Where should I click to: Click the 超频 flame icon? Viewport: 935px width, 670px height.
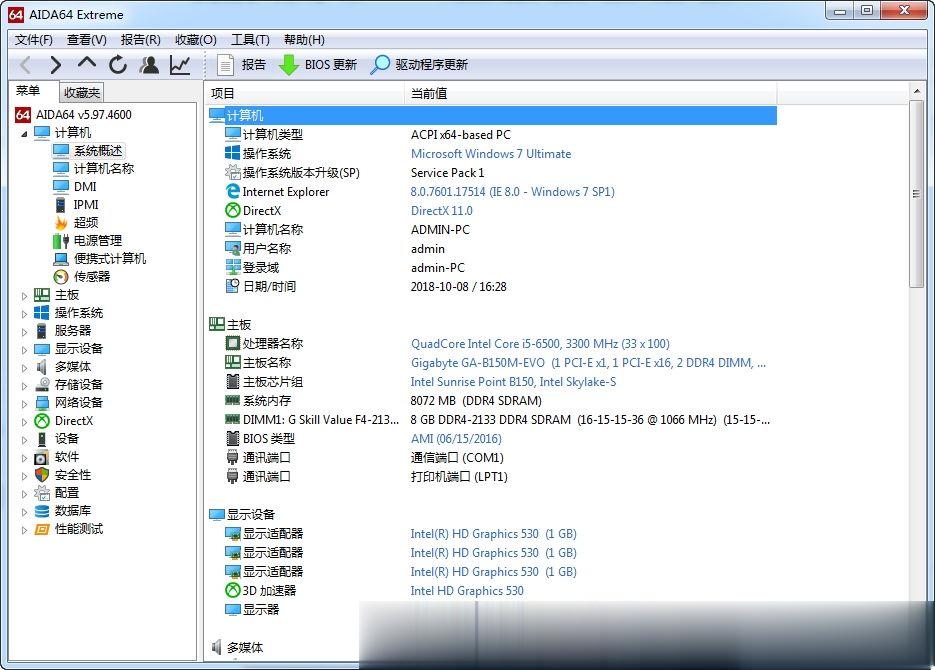point(60,222)
